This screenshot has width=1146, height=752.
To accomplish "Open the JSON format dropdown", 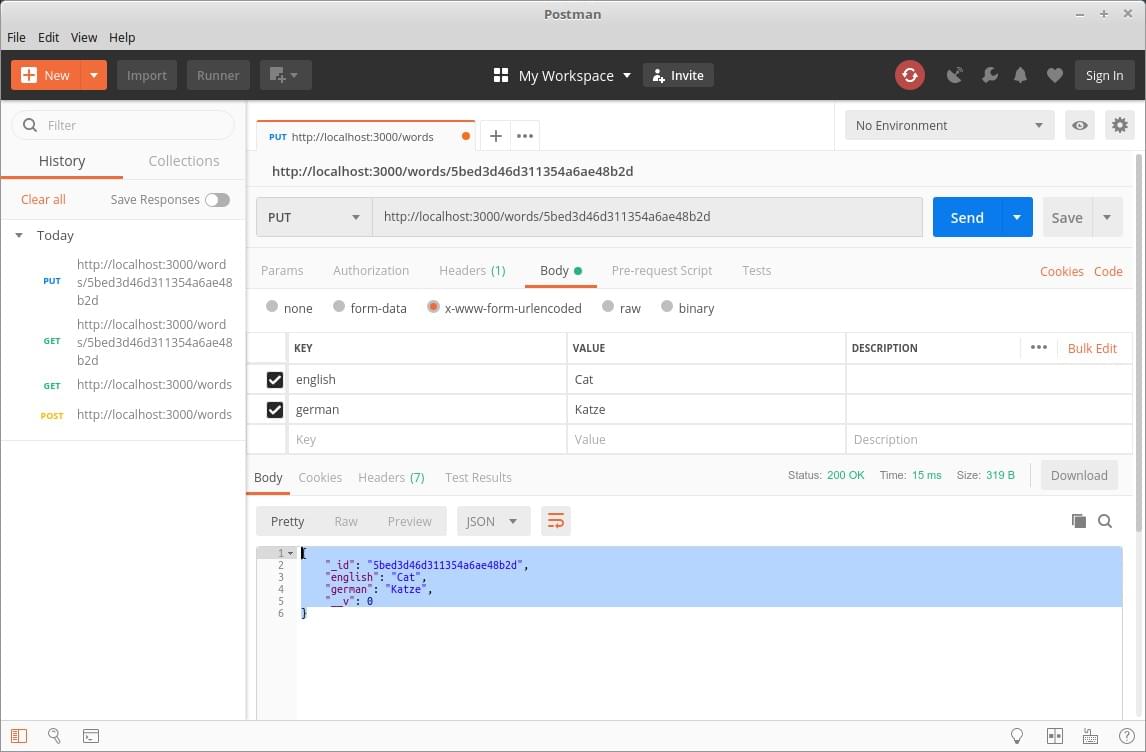I will pos(492,521).
